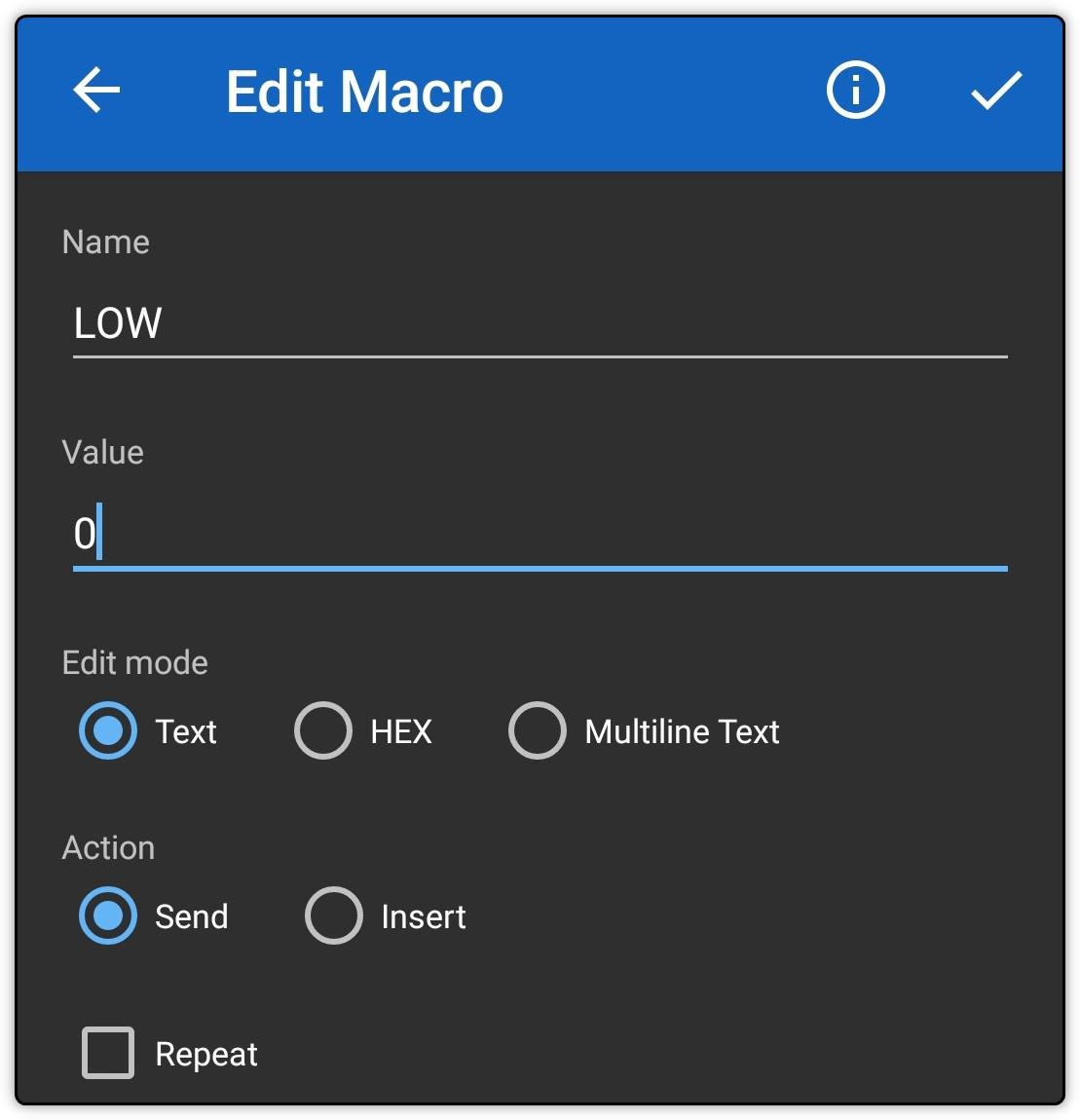This screenshot has width=1080, height=1120.
Task: Click the HEX label text
Action: [400, 731]
